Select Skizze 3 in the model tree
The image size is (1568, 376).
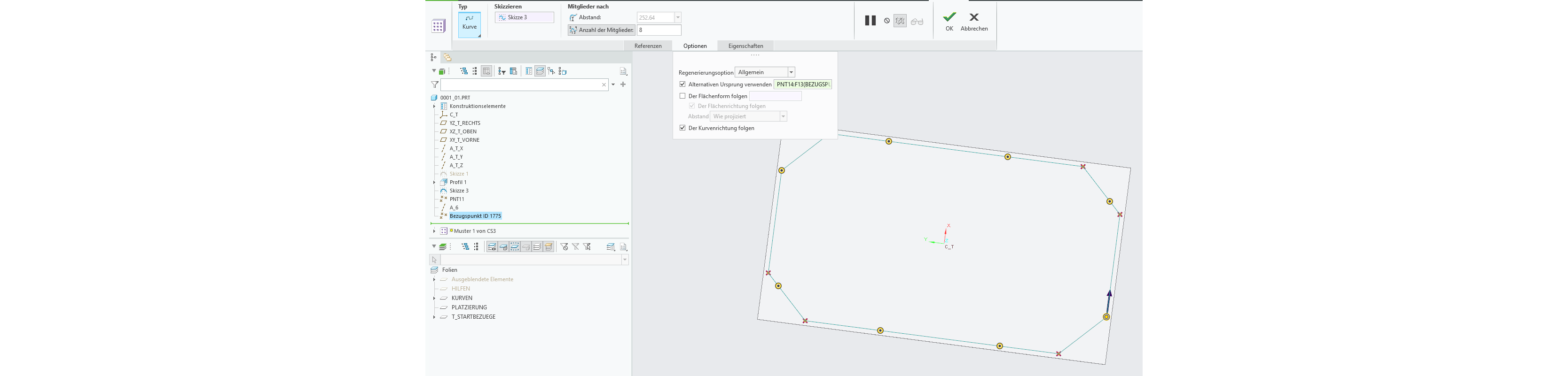tap(459, 191)
